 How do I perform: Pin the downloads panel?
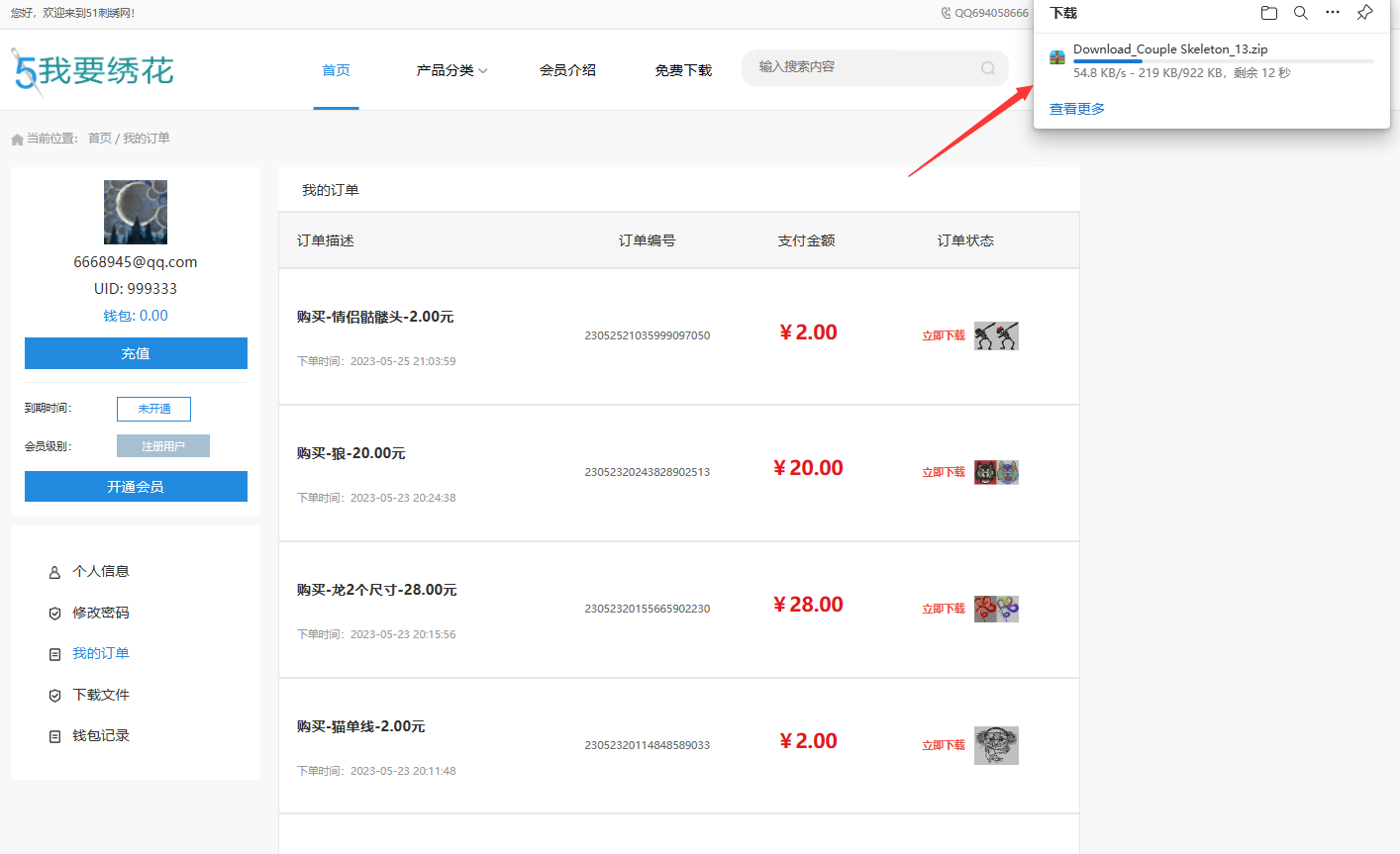[x=1365, y=13]
